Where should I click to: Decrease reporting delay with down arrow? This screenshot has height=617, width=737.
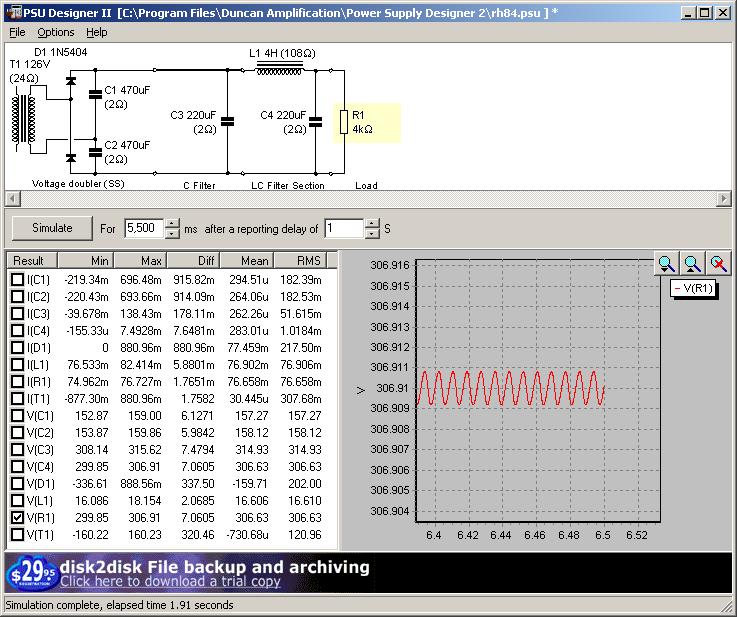pos(372,234)
